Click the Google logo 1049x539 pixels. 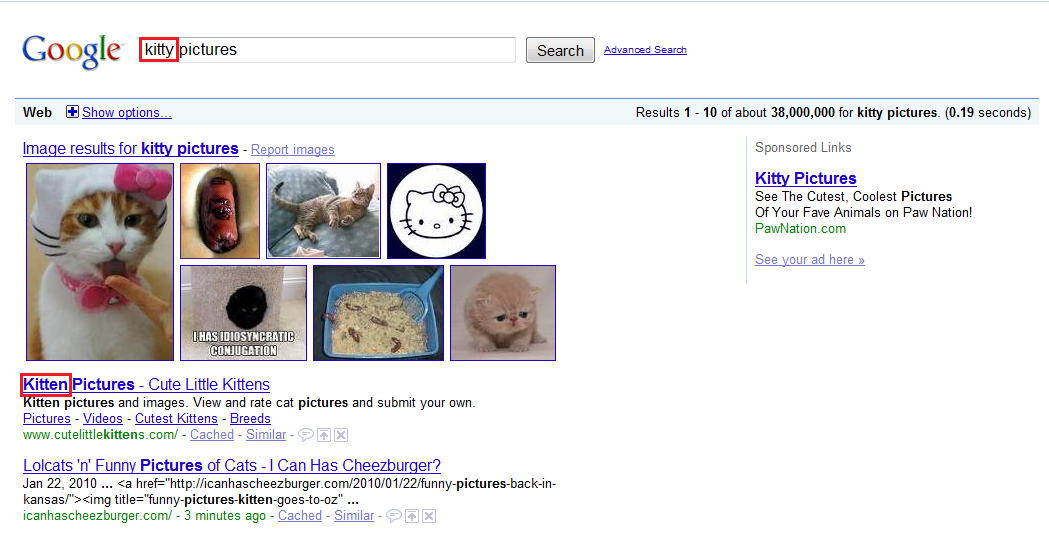(x=72, y=51)
